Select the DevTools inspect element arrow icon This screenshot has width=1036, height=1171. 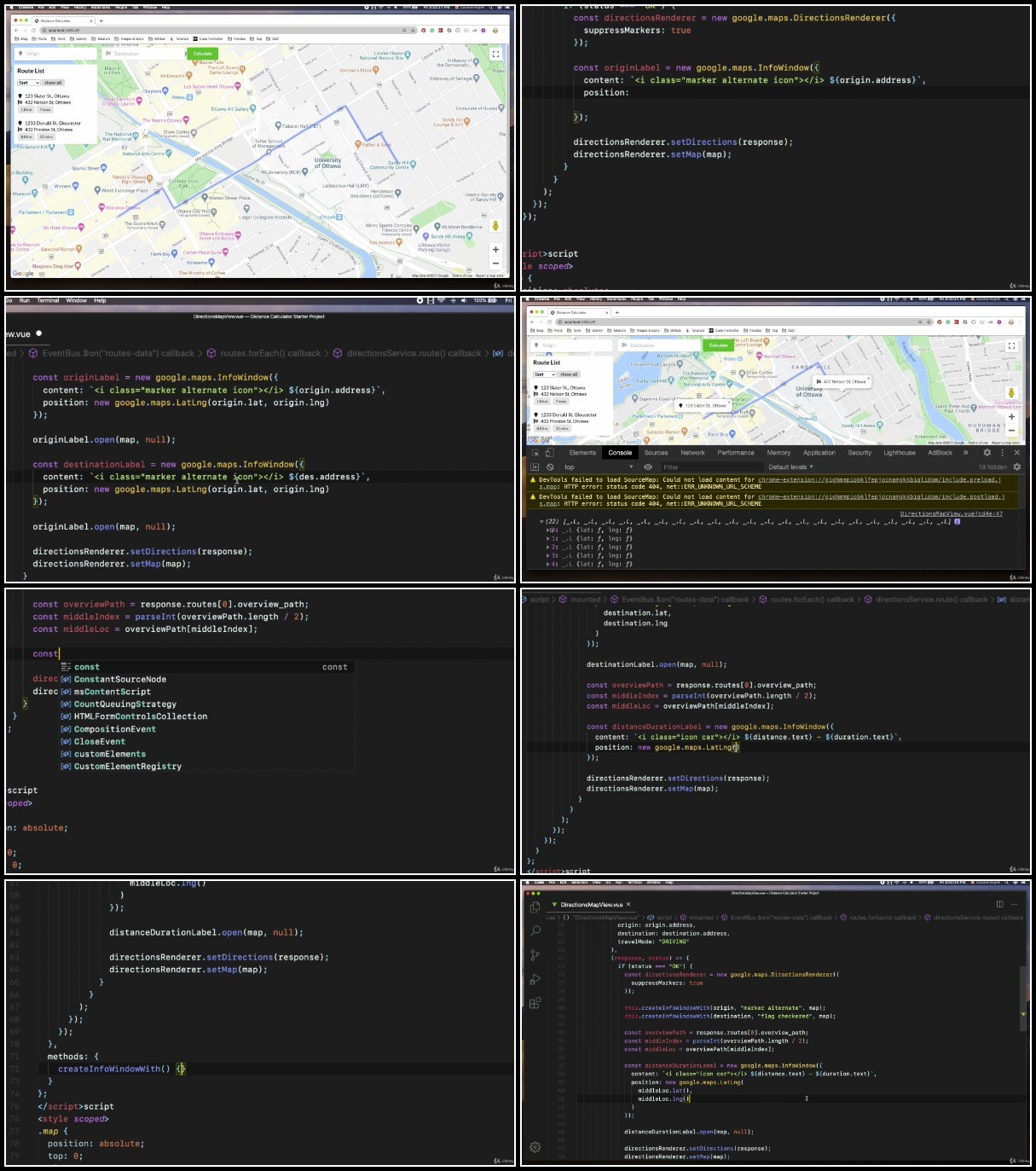pyautogui.click(x=535, y=453)
